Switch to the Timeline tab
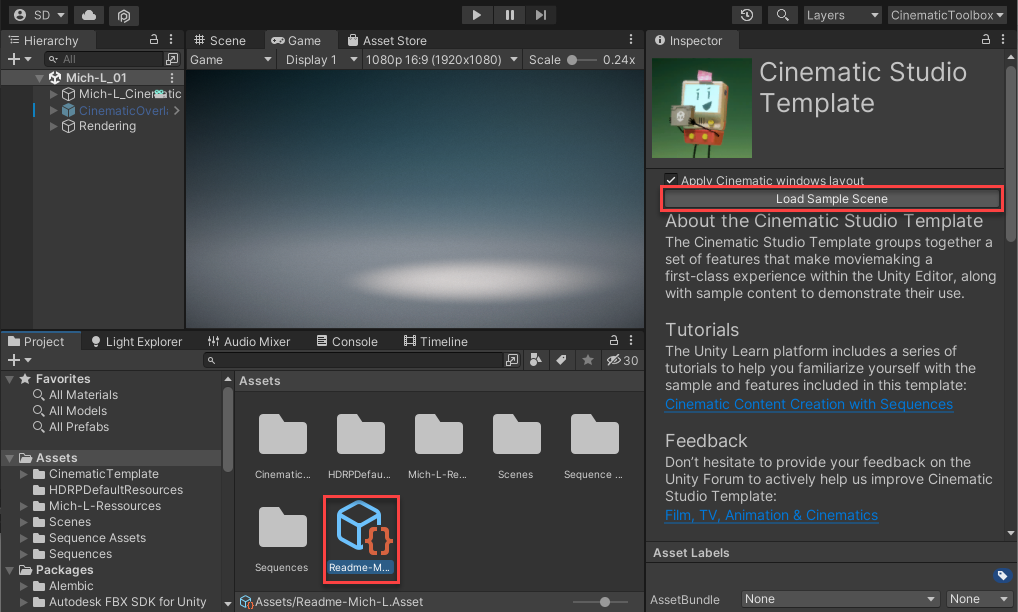1018x612 pixels. click(435, 341)
